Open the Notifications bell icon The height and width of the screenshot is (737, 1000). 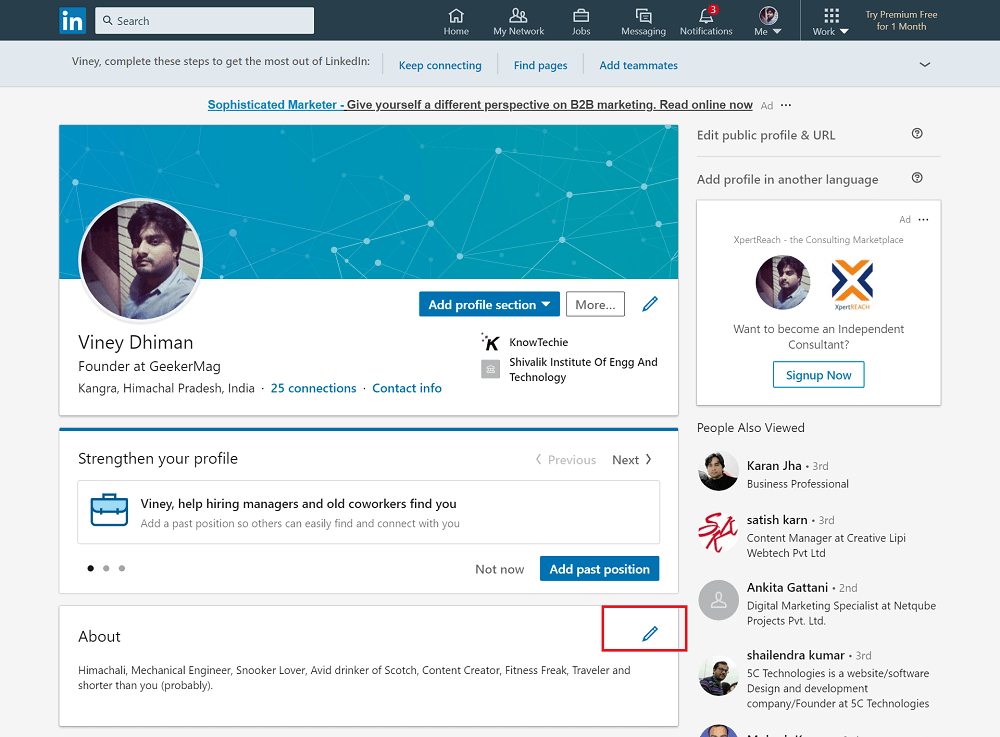pos(706,22)
